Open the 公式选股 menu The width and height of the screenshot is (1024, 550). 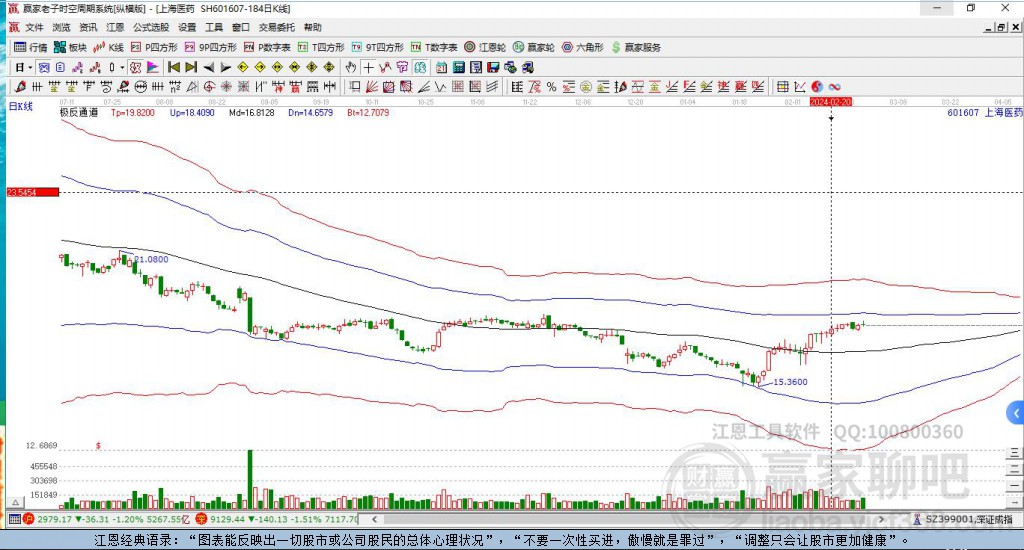[x=151, y=27]
